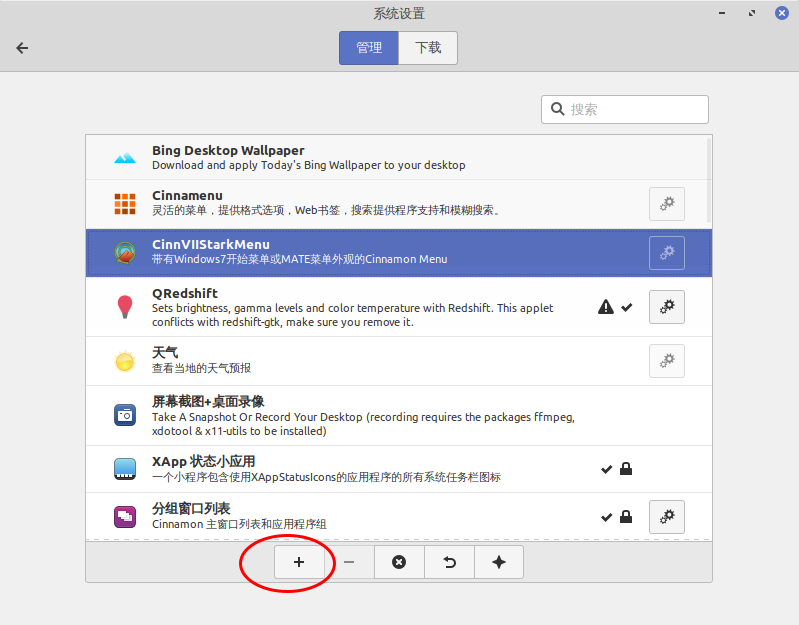Image resolution: width=799 pixels, height=625 pixels.
Task: Click 'Download and apply Today's Bing Wallpaper' description
Action: coord(309,165)
